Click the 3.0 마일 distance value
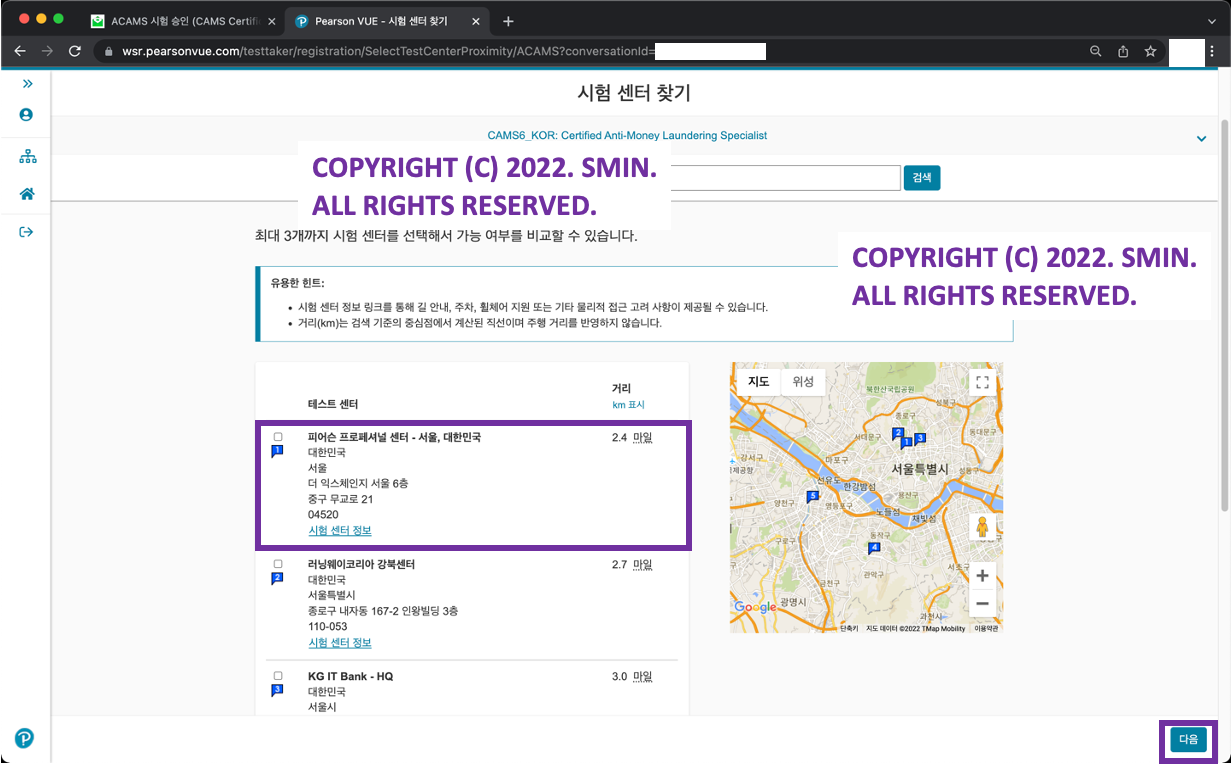The height and width of the screenshot is (764, 1232). pos(632,676)
